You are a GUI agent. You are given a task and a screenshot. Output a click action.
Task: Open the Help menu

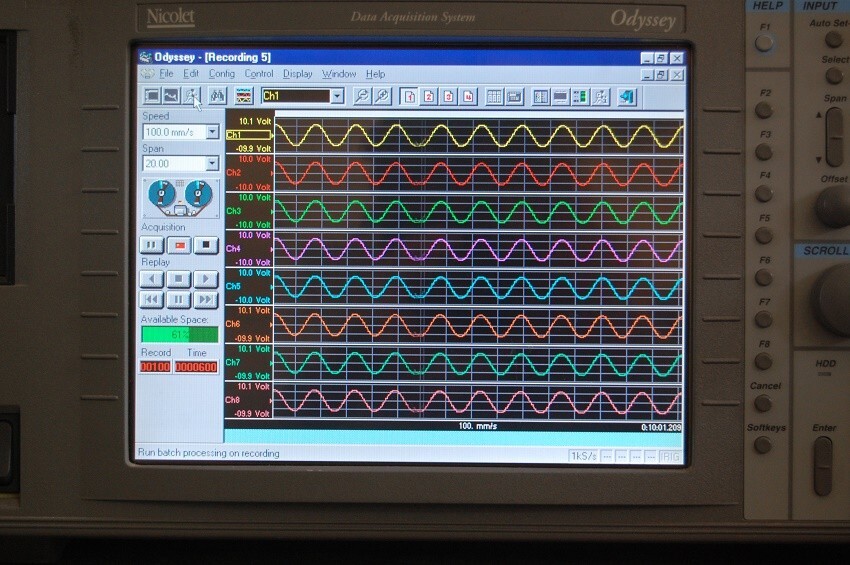point(375,74)
